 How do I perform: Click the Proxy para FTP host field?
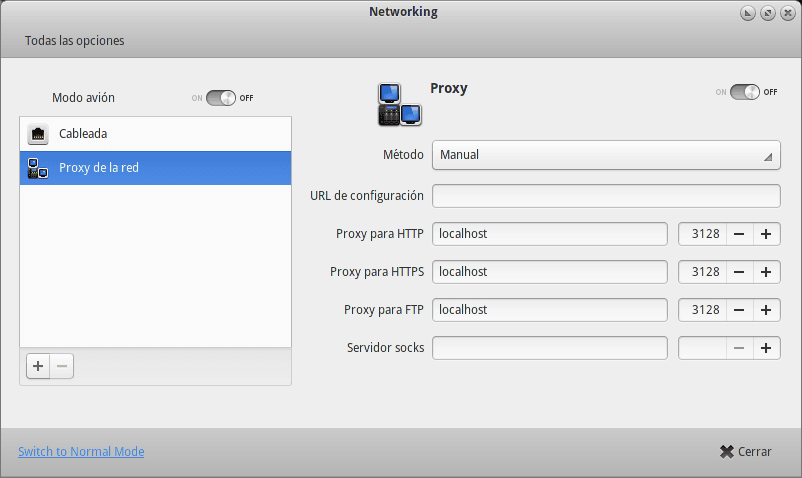pyautogui.click(x=550, y=310)
